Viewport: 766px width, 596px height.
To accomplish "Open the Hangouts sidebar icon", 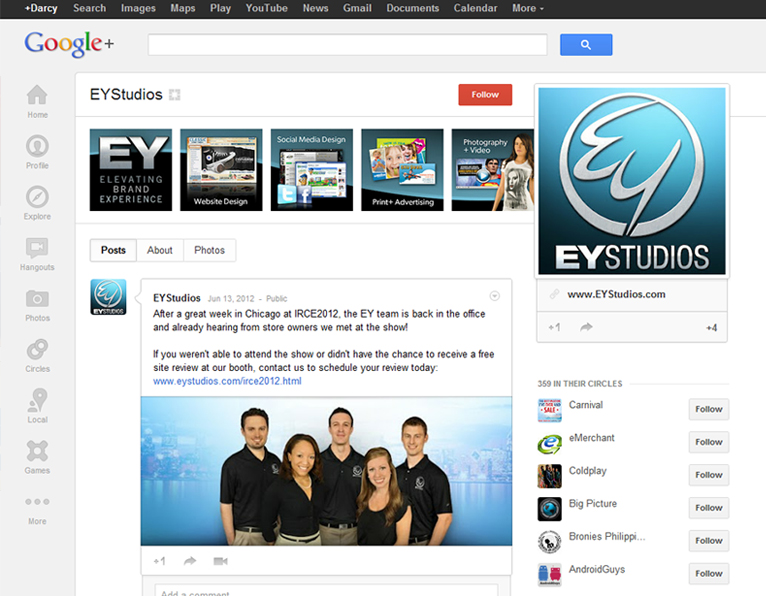I will click(37, 248).
